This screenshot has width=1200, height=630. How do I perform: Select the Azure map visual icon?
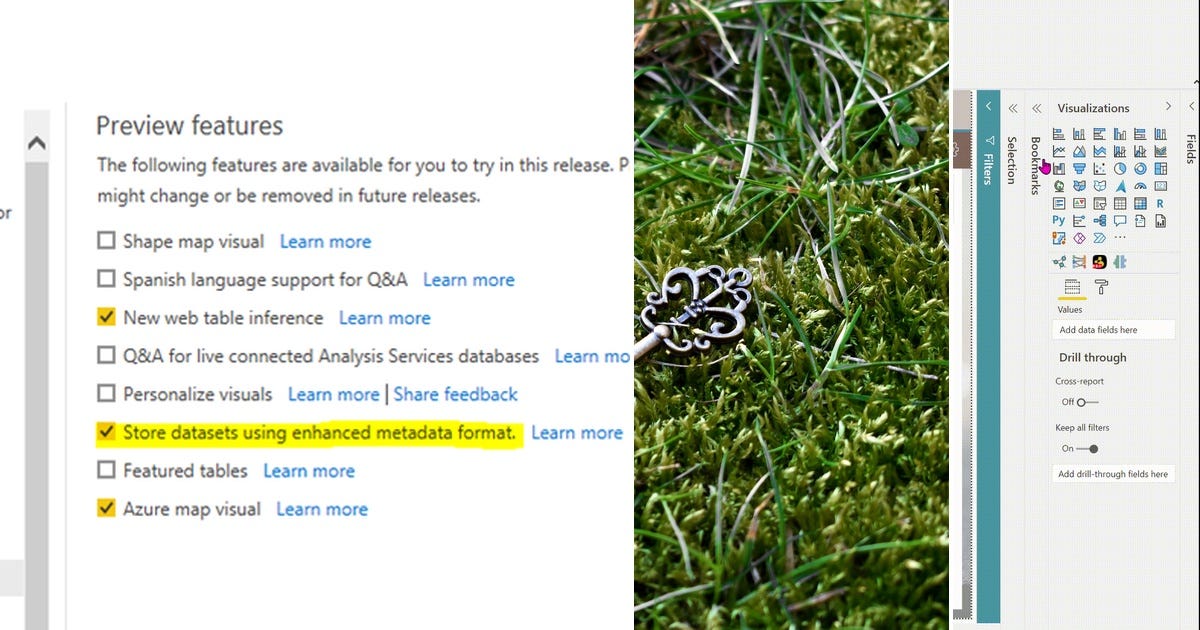[x=1120, y=186]
